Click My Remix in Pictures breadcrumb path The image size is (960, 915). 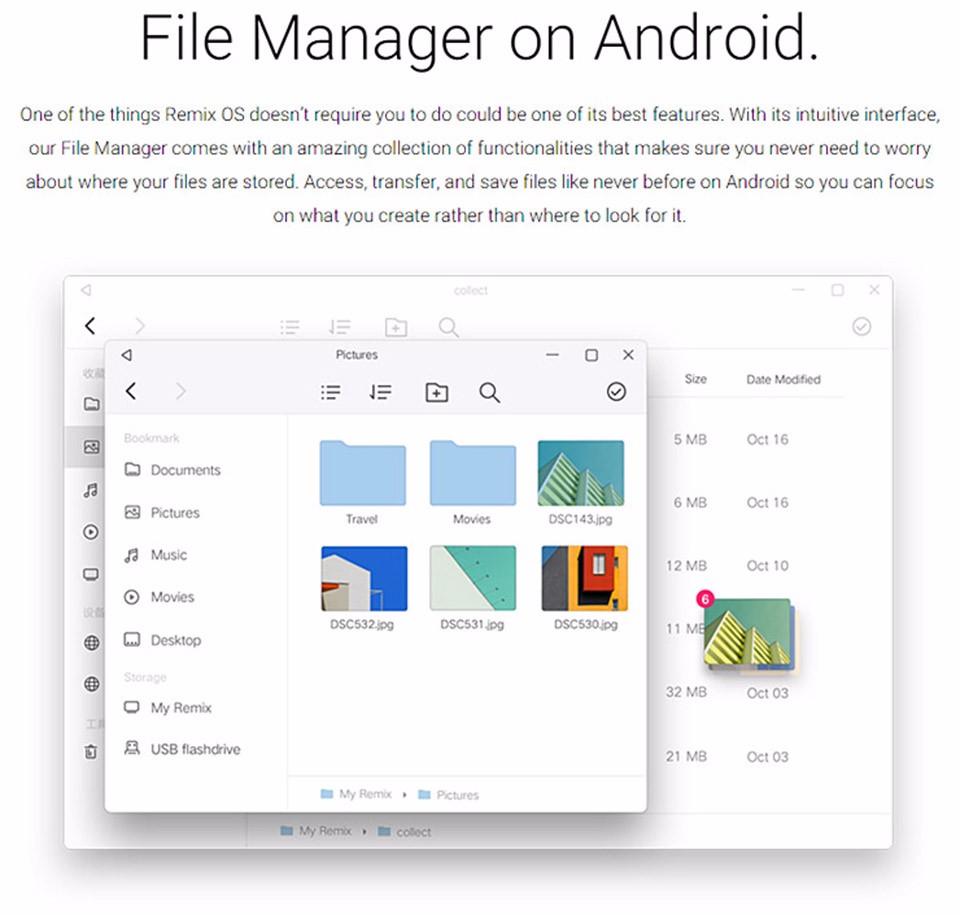click(x=364, y=795)
